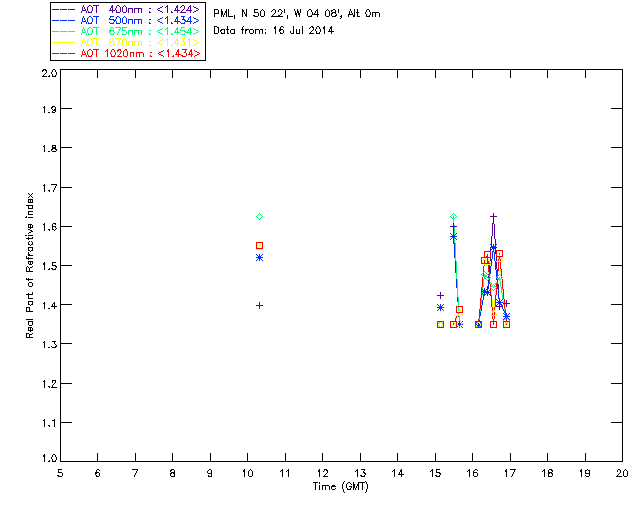Click the AOT 500nm legend entry
Image resolution: width=640 pixels, height=512 pixels.
click(x=126, y=20)
